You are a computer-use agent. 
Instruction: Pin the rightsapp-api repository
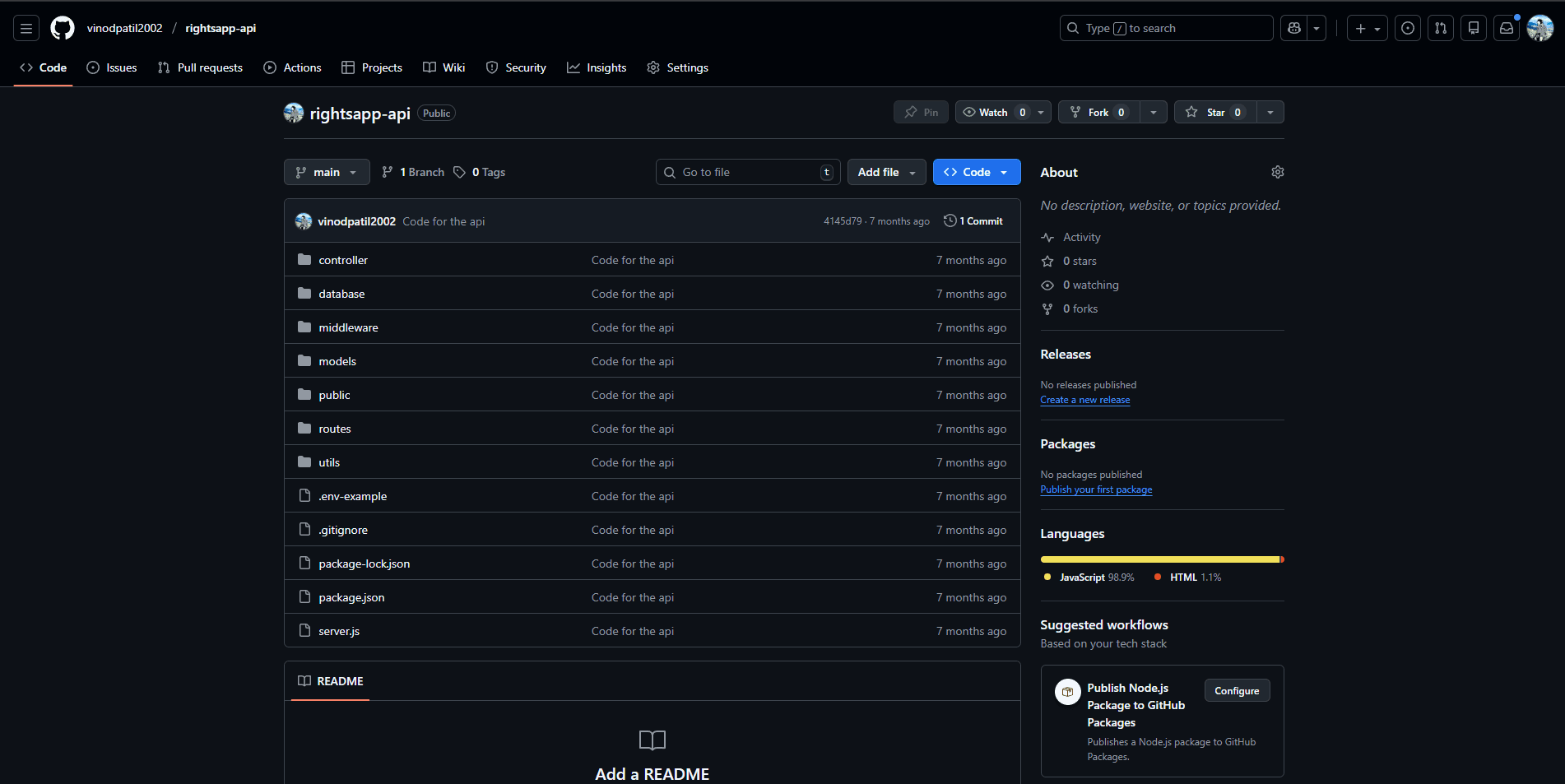(920, 112)
